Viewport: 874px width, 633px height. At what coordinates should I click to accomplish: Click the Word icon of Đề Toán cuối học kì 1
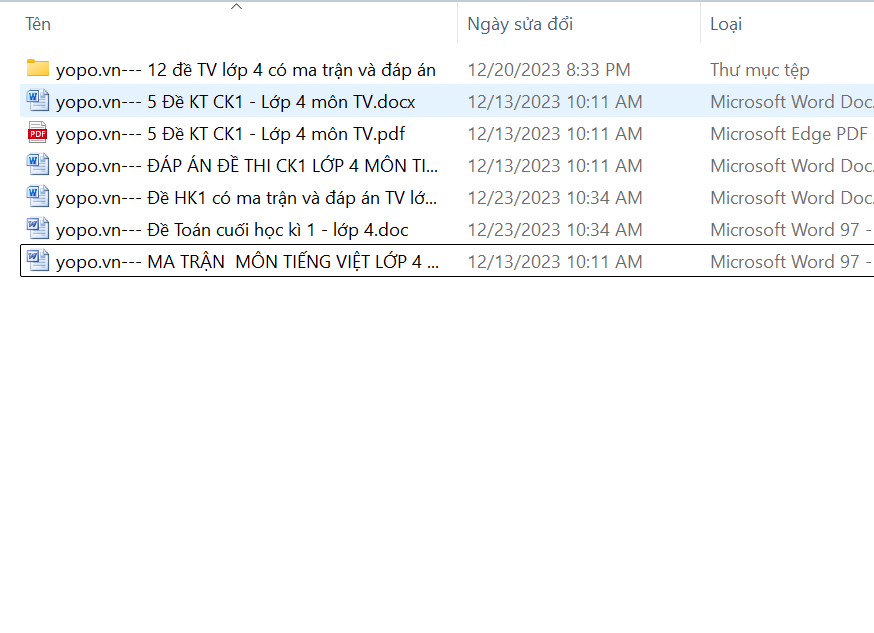(x=38, y=229)
